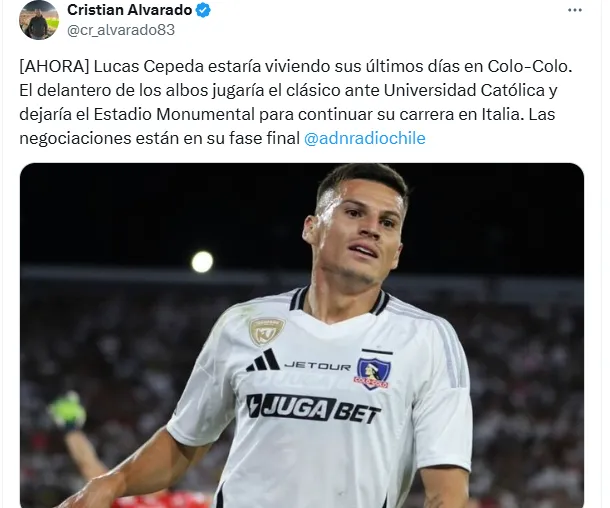This screenshot has width=610, height=508.
Task: Open the three-dot more options menu
Action: pyautogui.click(x=575, y=11)
